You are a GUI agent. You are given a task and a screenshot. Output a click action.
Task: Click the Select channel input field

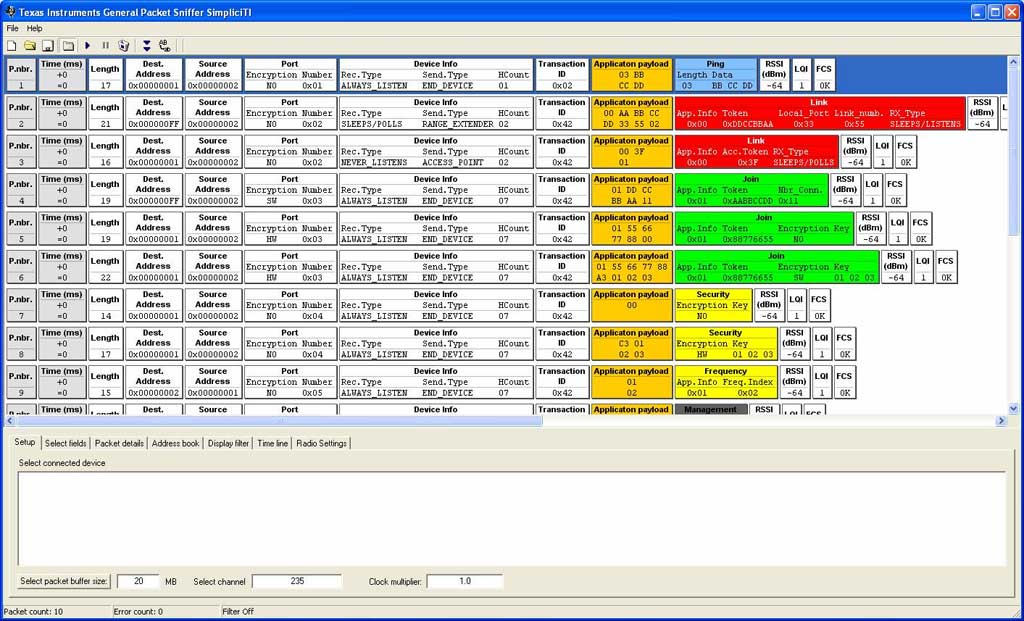coord(296,581)
